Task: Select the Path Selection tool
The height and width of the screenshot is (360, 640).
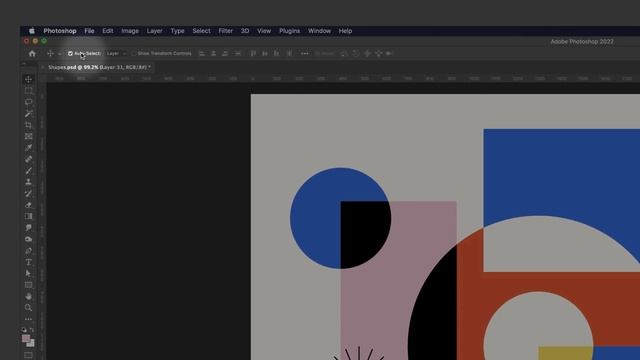Action: pos(28,273)
